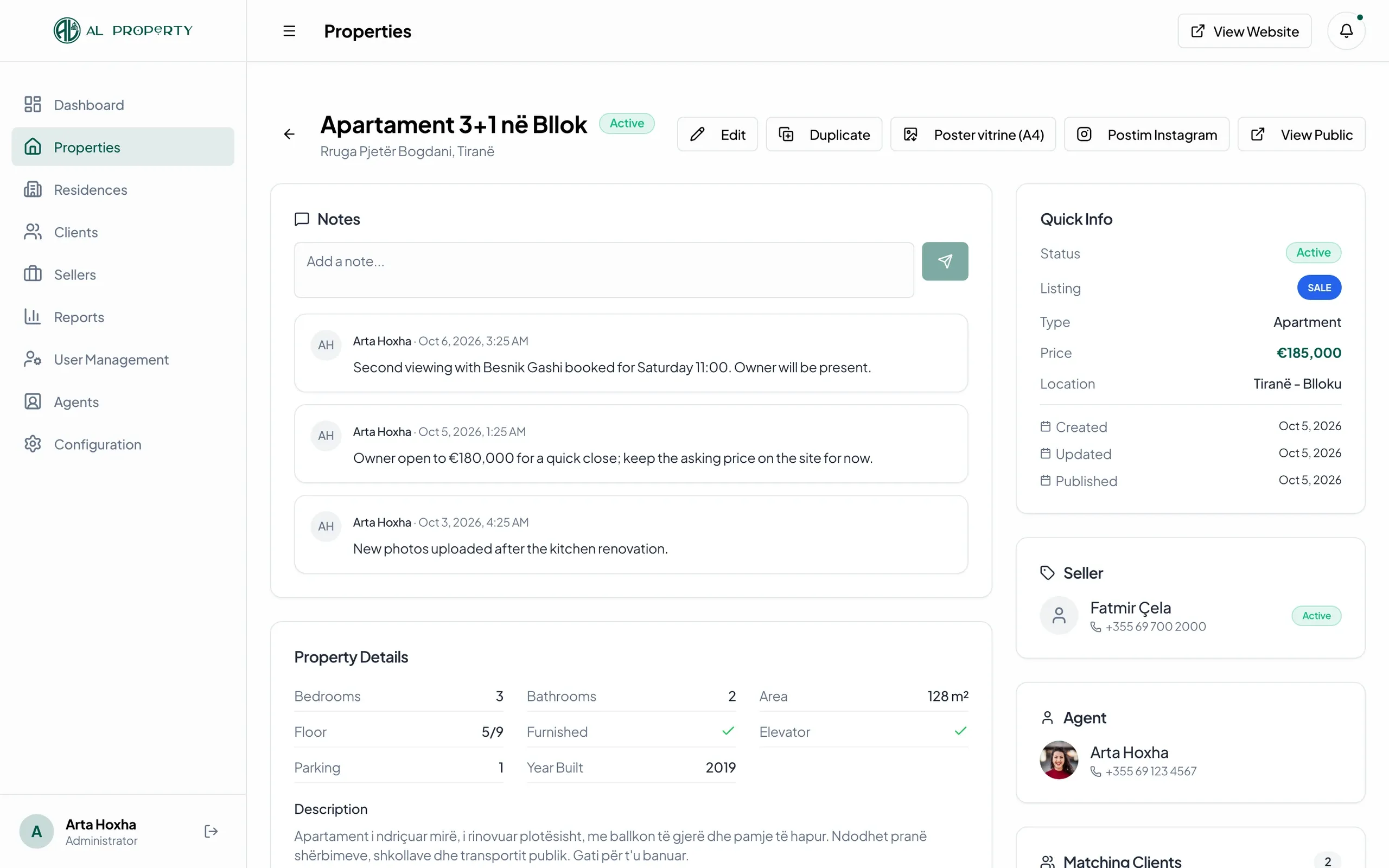Click the Sellers briefcase icon
The height and width of the screenshot is (868, 1389).
(x=33, y=275)
